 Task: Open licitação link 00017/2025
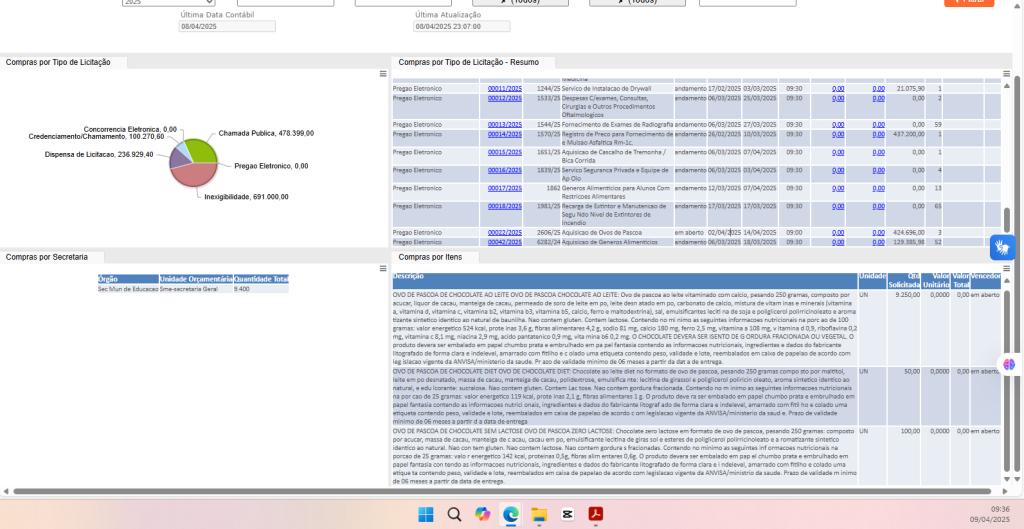point(505,188)
